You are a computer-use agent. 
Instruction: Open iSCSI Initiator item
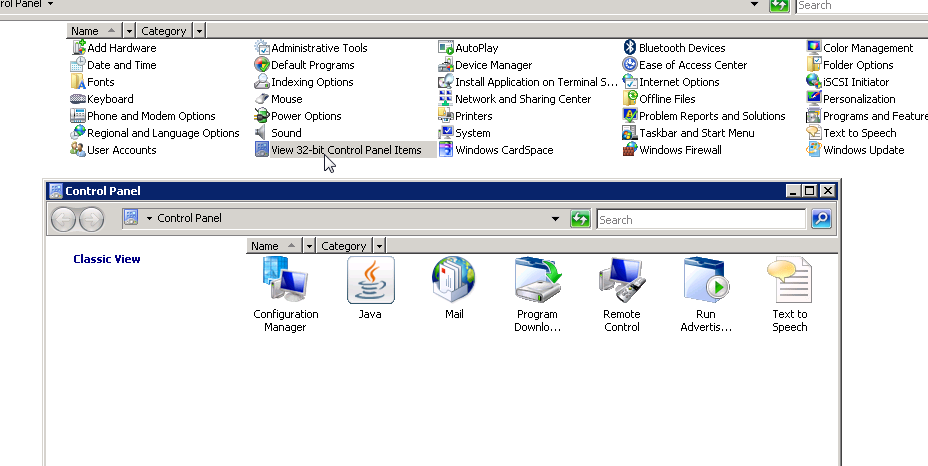coord(848,82)
